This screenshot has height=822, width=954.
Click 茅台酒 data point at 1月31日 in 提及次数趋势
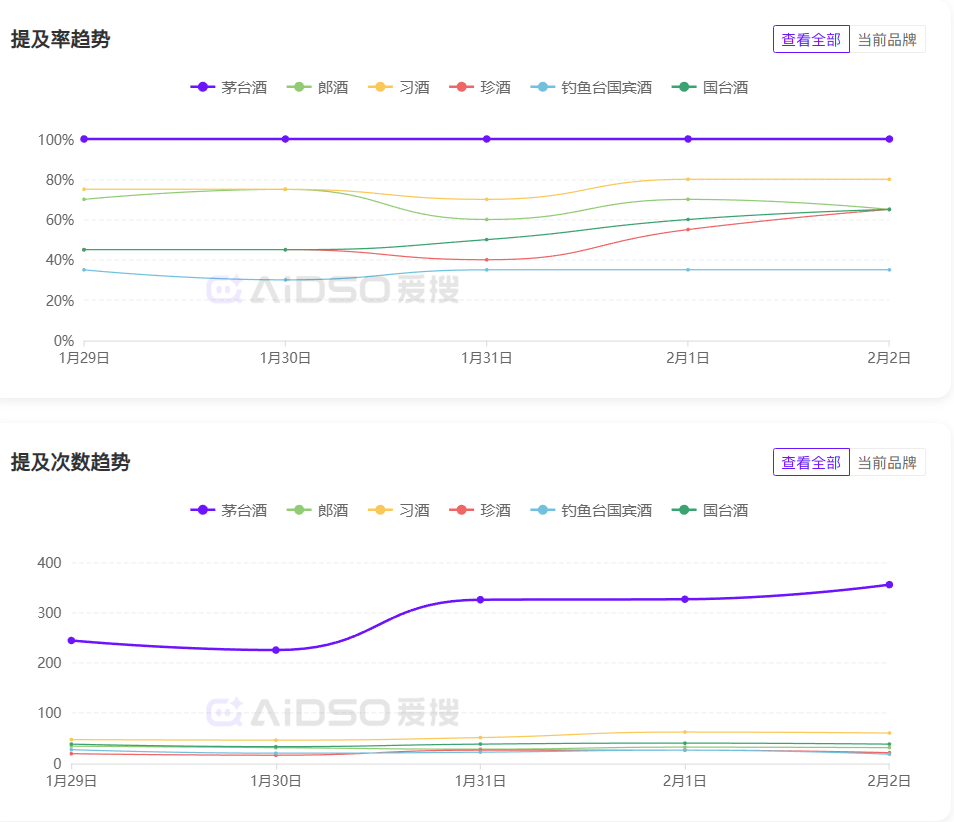coord(480,600)
